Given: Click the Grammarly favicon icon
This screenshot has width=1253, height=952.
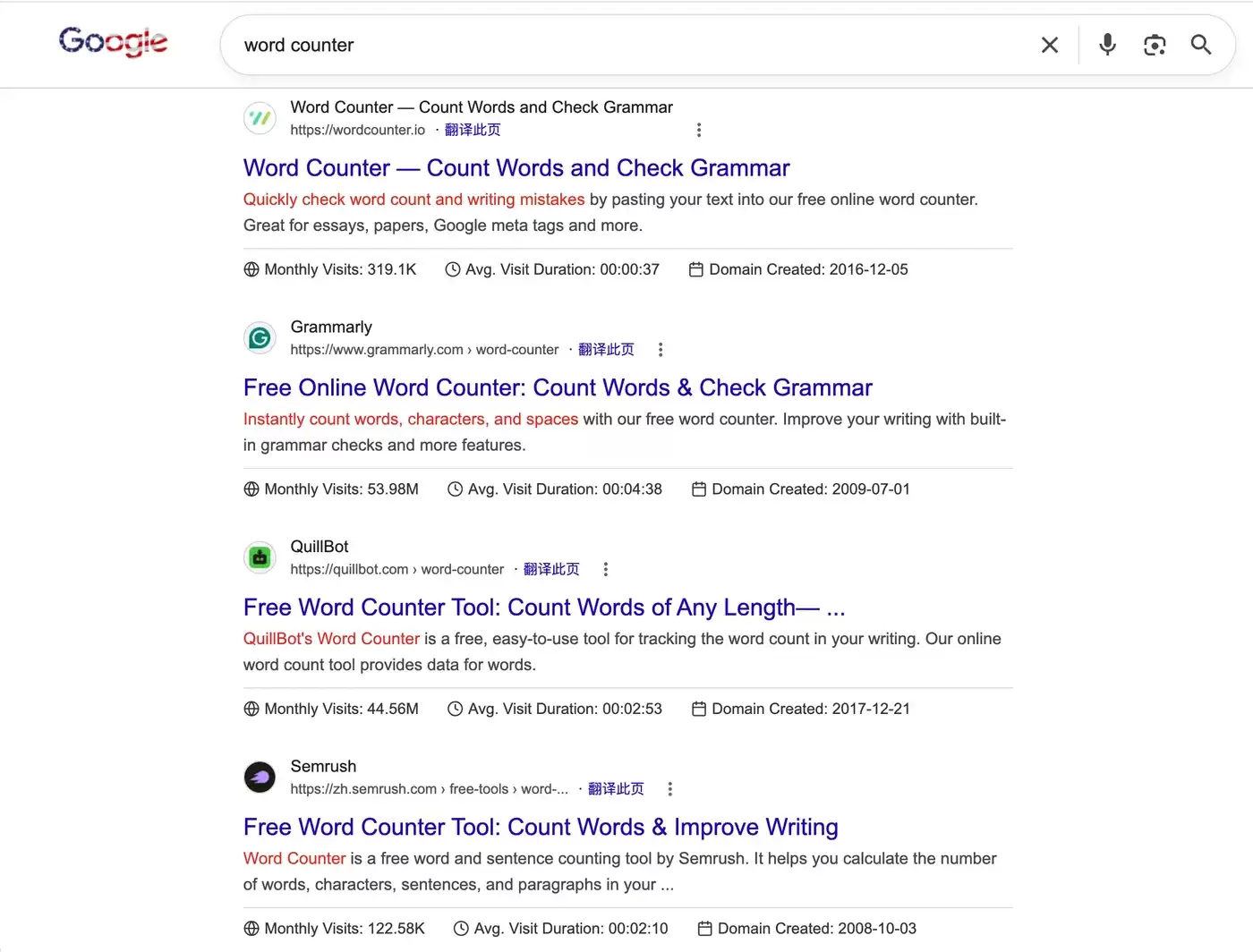Looking at the screenshot, I should point(260,338).
